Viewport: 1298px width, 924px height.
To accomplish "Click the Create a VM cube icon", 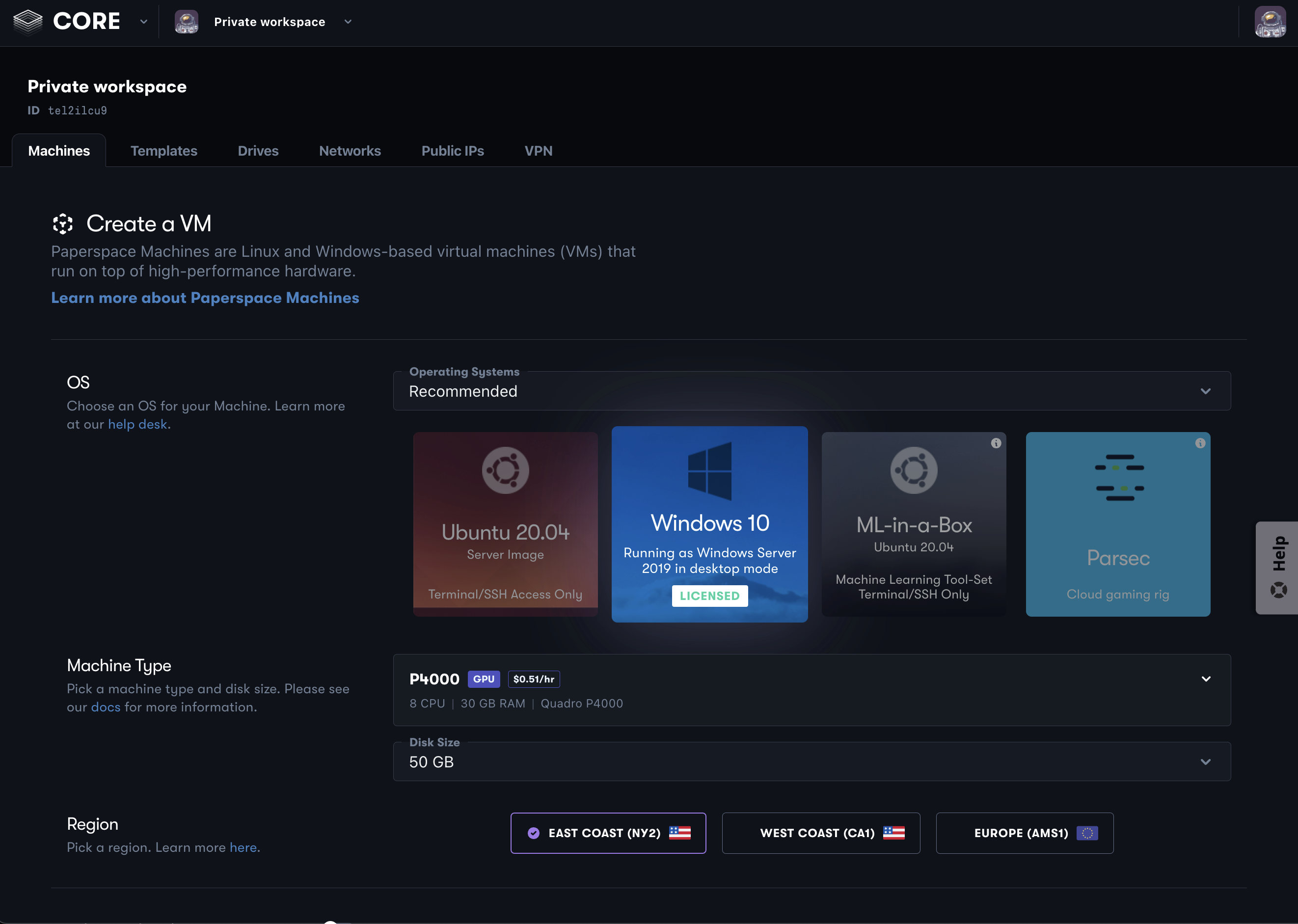I will [62, 223].
